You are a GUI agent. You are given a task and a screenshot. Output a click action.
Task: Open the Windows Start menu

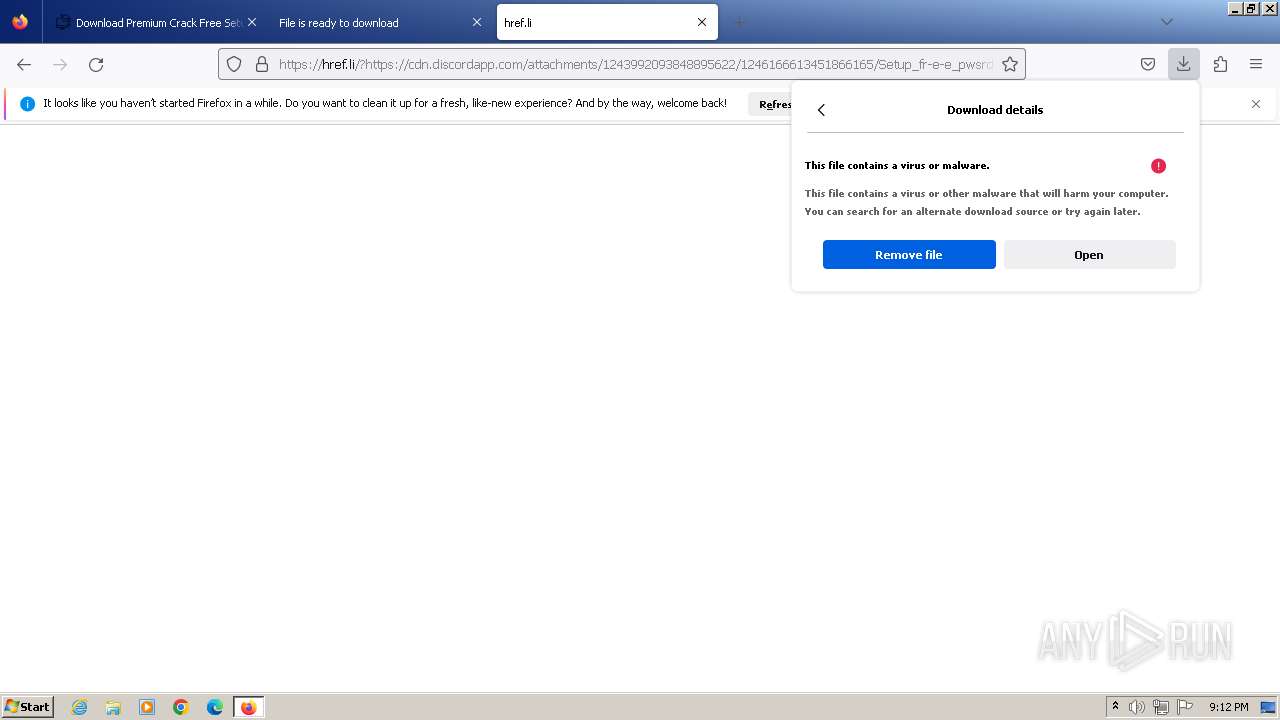(27, 707)
